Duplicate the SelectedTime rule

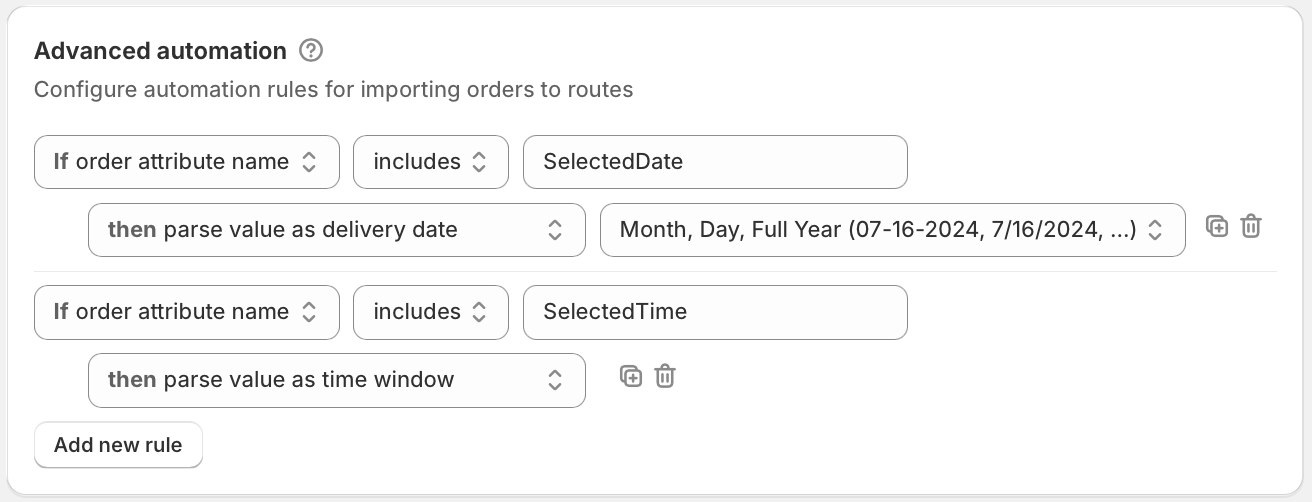coord(630,376)
